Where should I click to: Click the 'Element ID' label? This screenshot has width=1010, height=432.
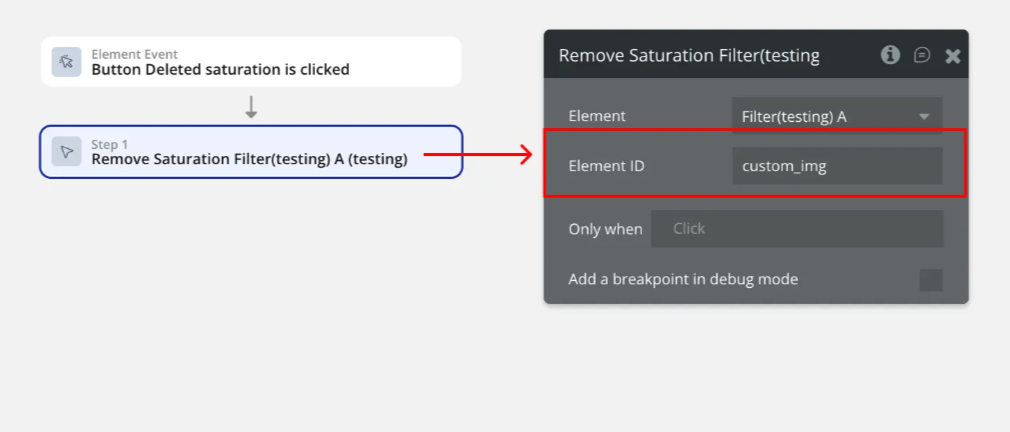click(606, 166)
